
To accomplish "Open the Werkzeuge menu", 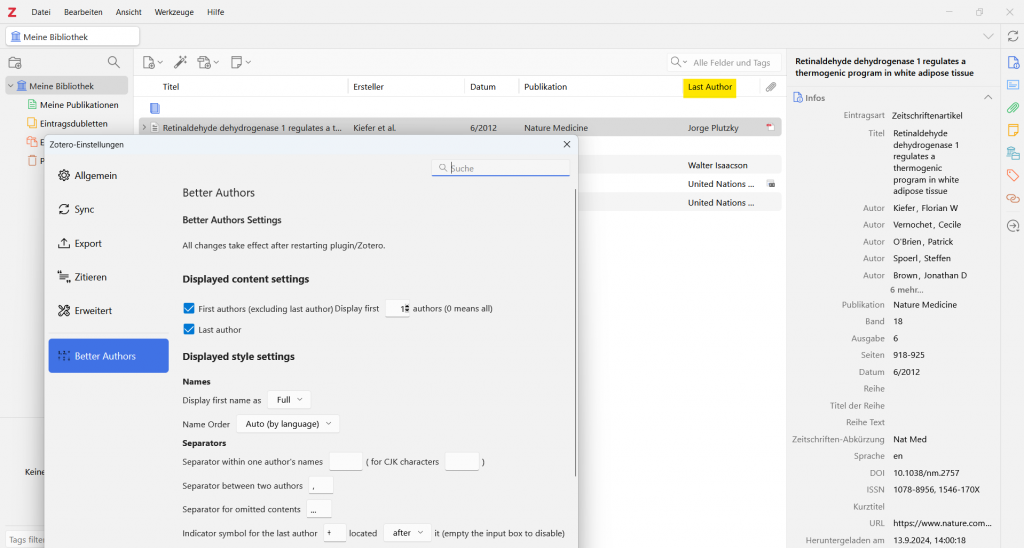I will click(x=174, y=12).
